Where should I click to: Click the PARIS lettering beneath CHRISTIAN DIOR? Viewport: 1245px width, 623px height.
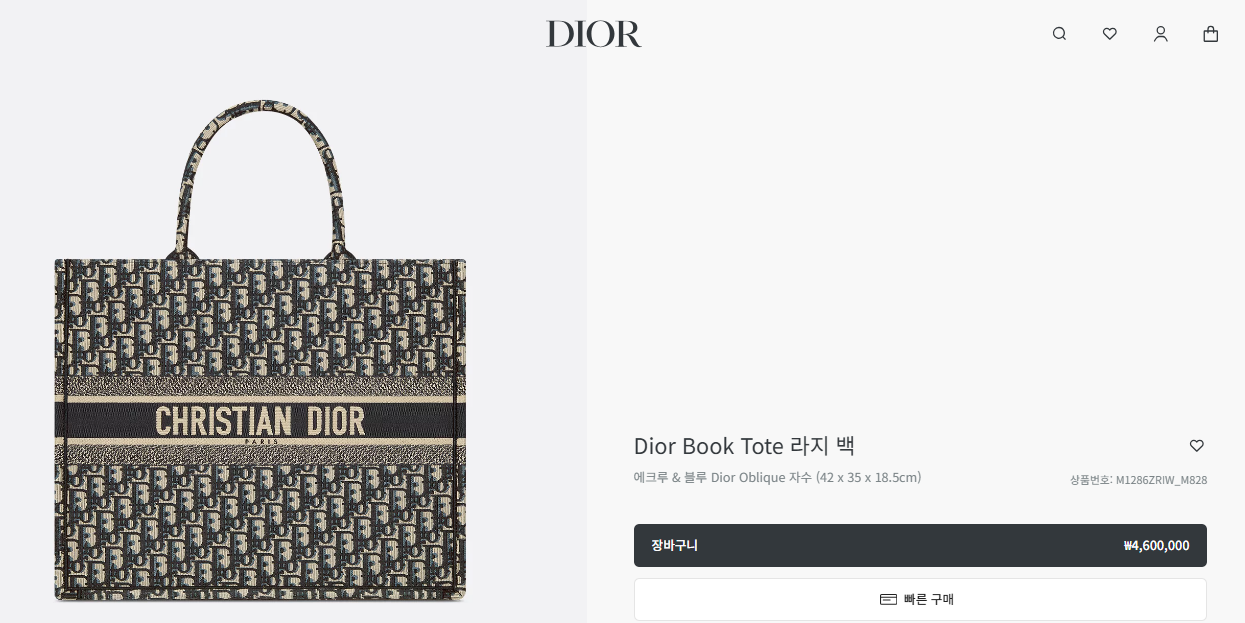[260, 442]
